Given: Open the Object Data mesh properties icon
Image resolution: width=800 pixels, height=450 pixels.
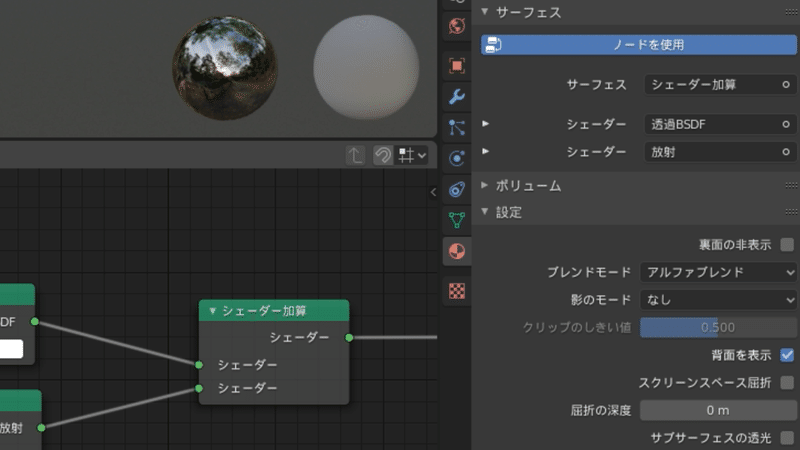Looking at the screenshot, I should 457,220.
